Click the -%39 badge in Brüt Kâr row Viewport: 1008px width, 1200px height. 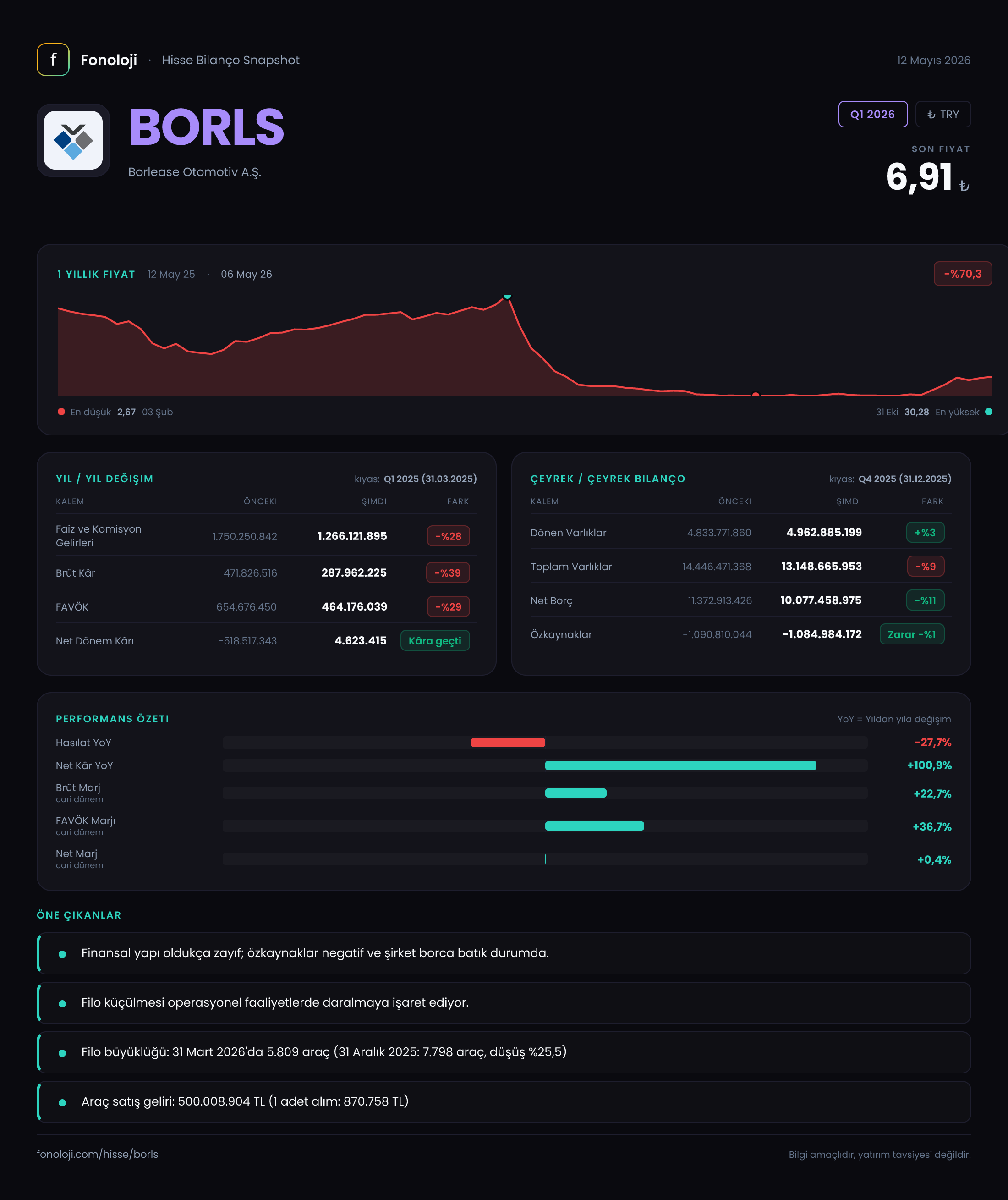[448, 573]
